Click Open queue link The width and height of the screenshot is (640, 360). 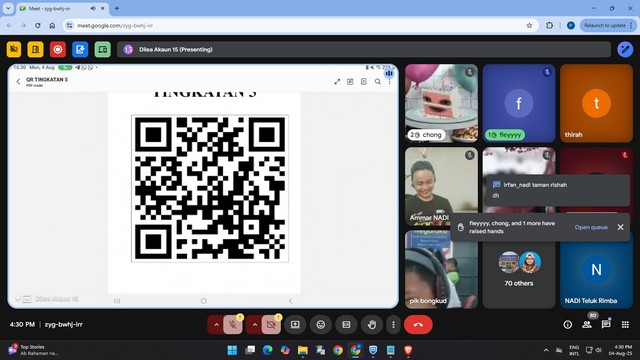[591, 227]
